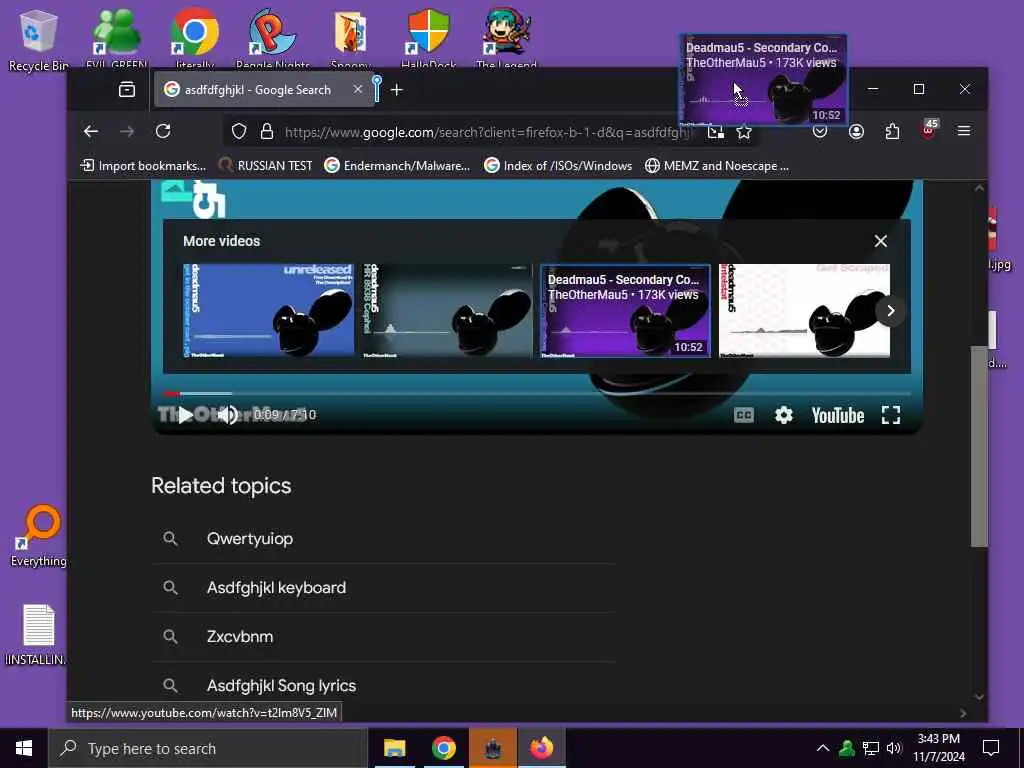
Task: Click the taskbar Type here to search box
Action: coord(208,748)
